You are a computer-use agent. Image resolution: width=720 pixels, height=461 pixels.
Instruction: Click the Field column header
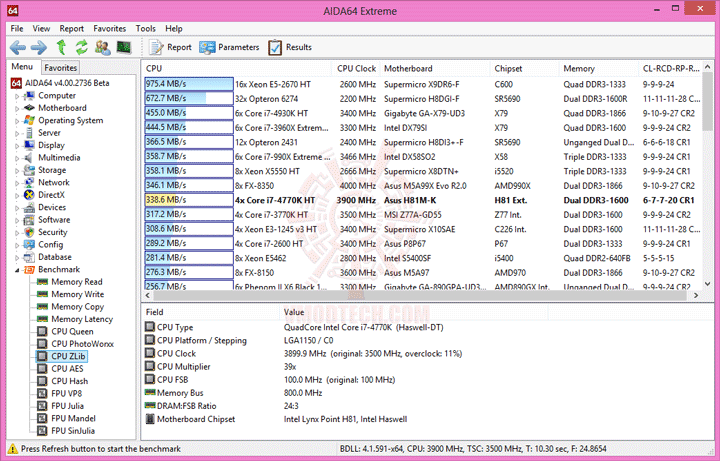[210, 312]
